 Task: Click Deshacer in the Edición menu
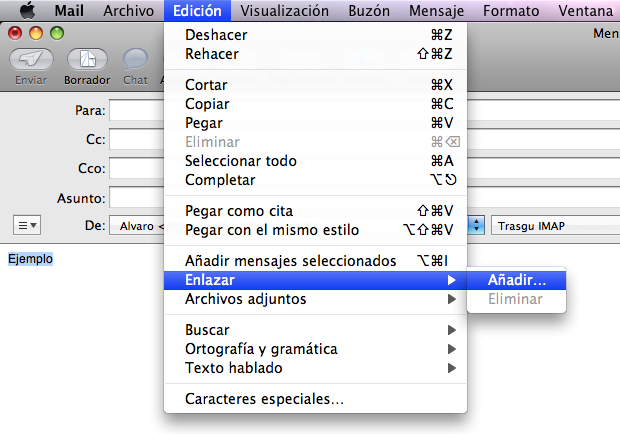(218, 35)
